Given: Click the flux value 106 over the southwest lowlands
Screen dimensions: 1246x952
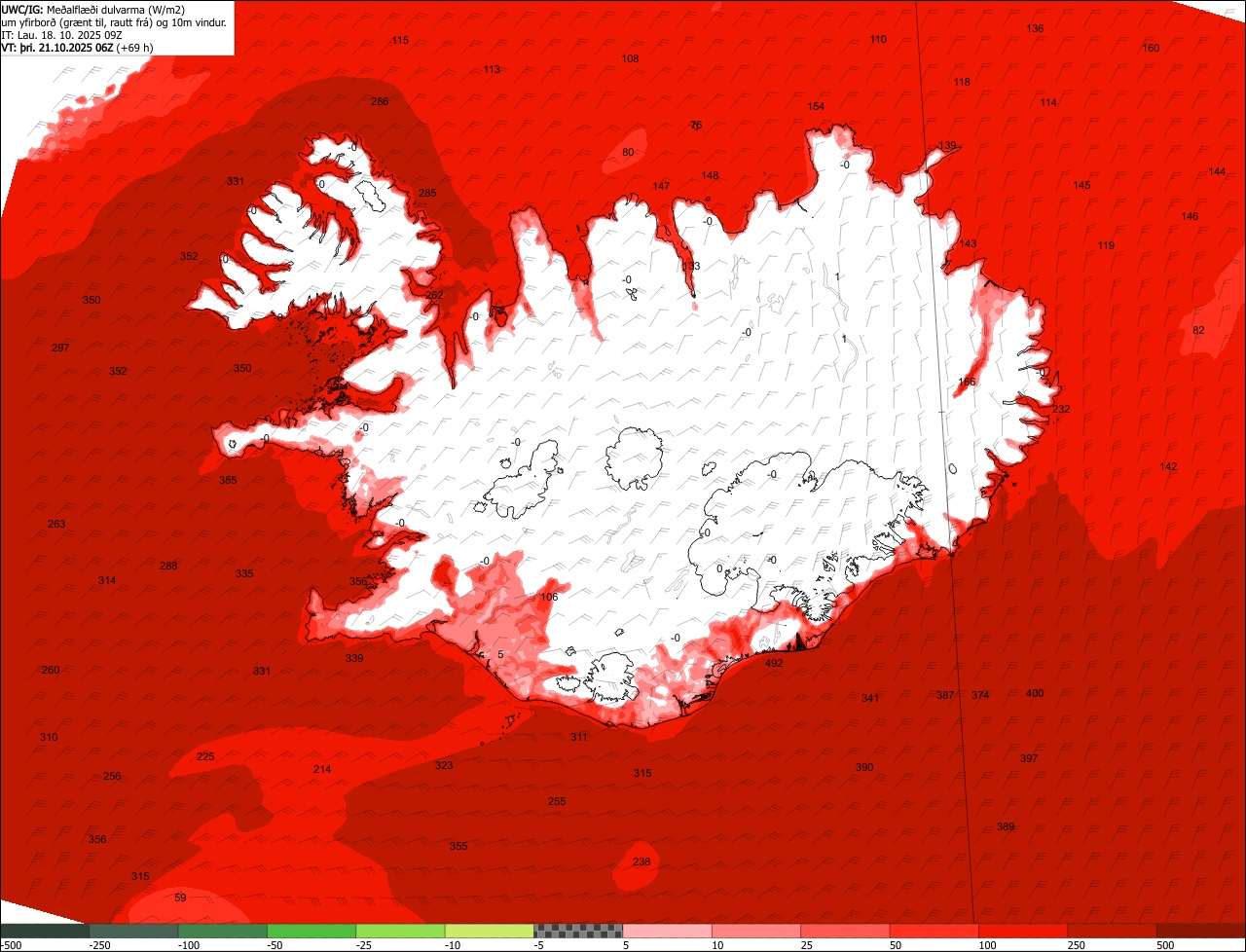Looking at the screenshot, I should 549,597.
